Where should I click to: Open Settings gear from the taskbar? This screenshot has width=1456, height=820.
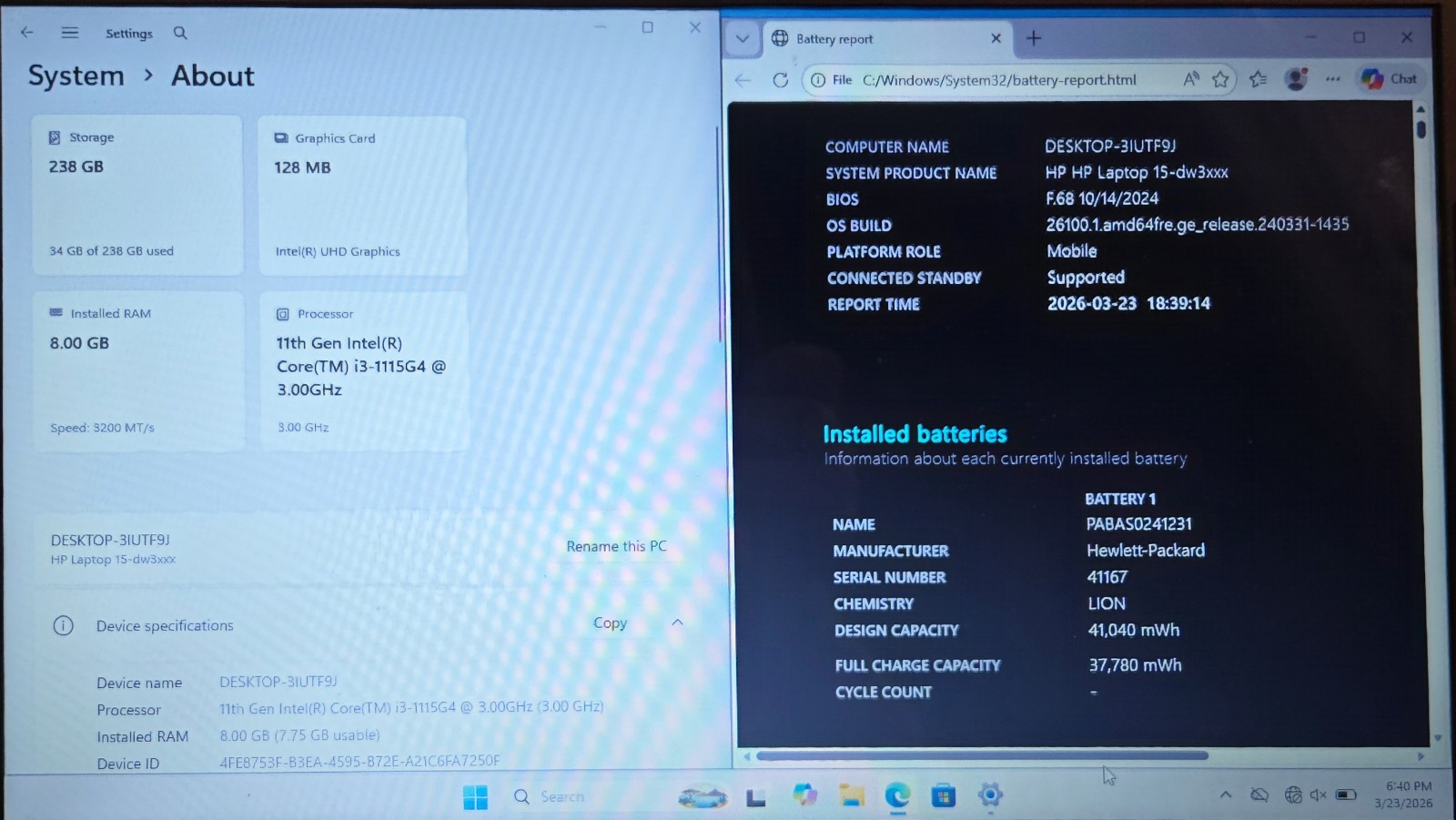990,795
